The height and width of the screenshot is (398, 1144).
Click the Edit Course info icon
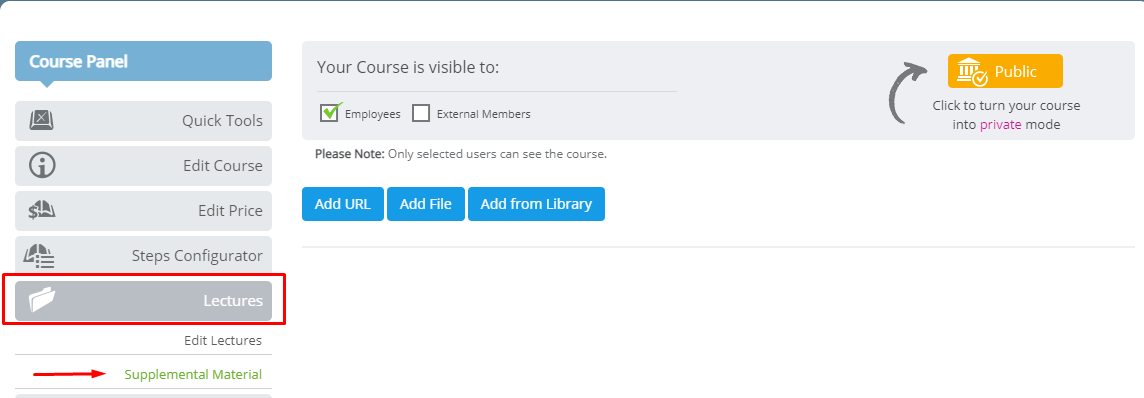pyautogui.click(x=42, y=165)
